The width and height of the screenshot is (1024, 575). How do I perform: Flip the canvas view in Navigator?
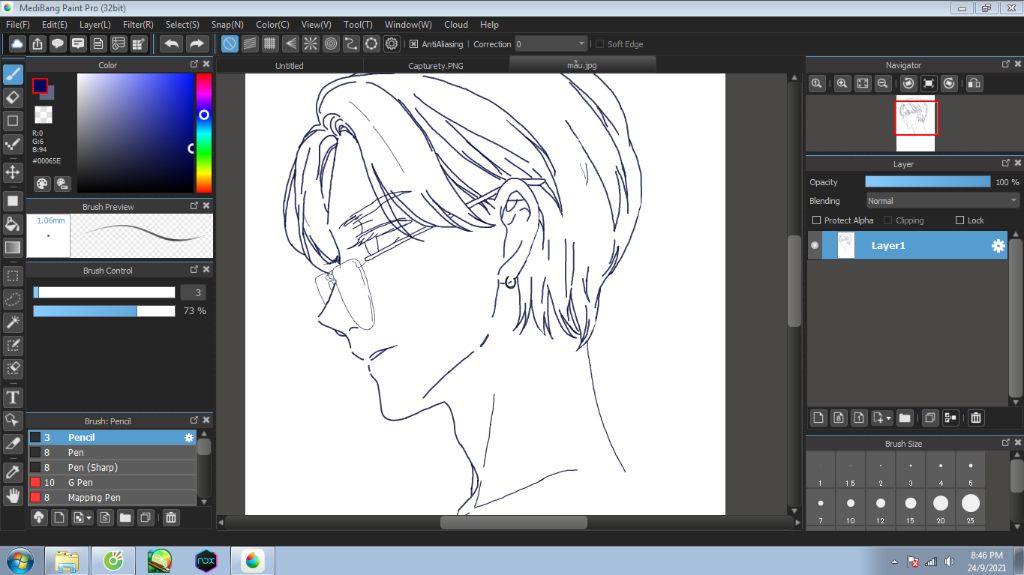[974, 84]
